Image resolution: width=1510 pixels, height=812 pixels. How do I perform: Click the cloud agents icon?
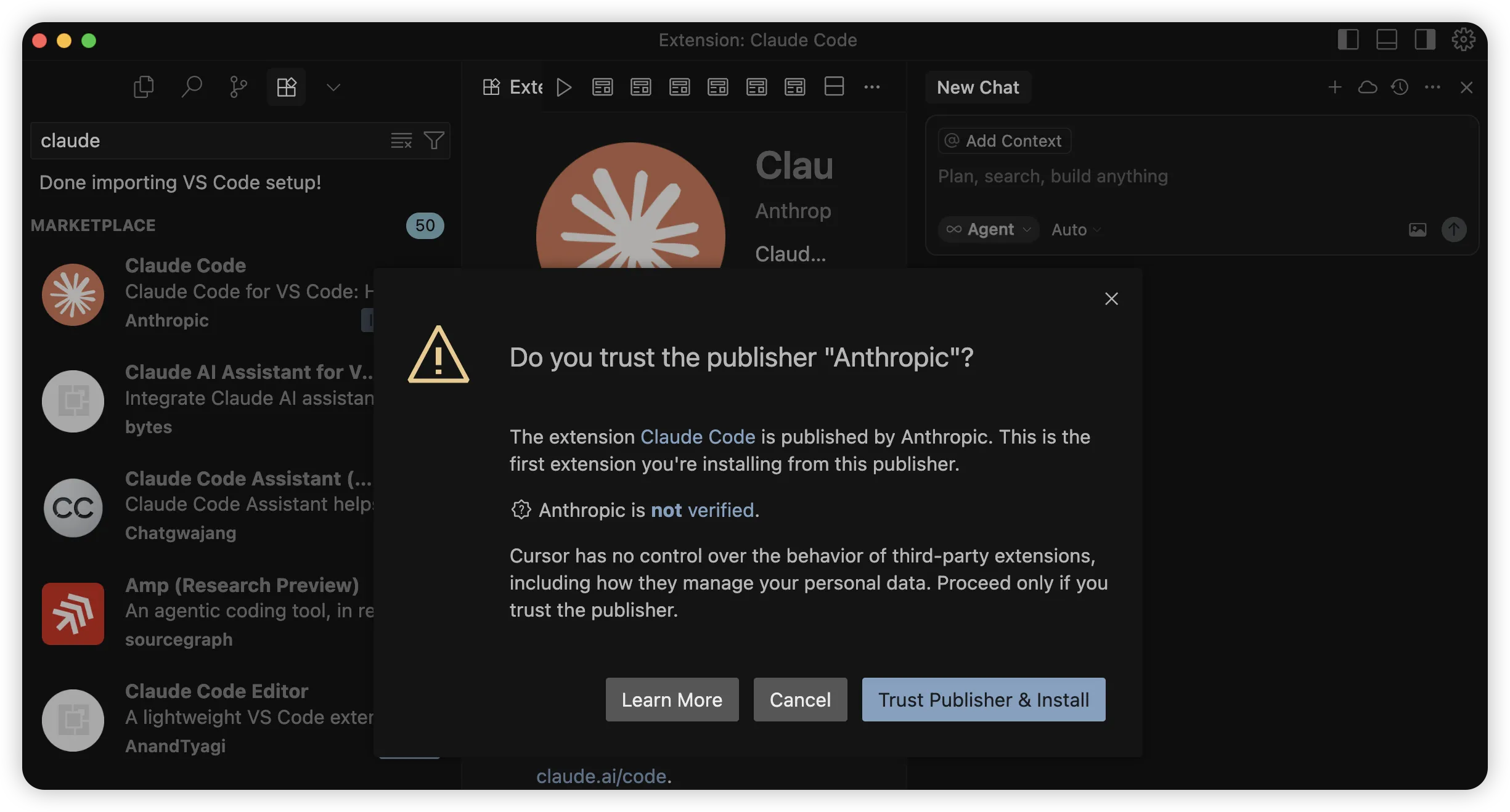1367,87
